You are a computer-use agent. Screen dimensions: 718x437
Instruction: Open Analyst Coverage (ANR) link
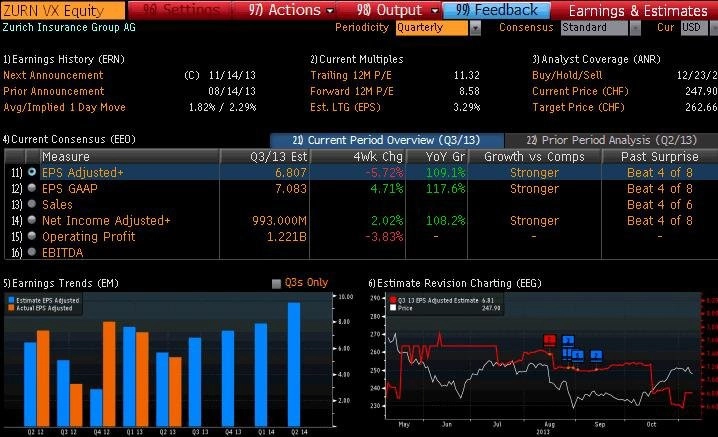click(x=596, y=59)
